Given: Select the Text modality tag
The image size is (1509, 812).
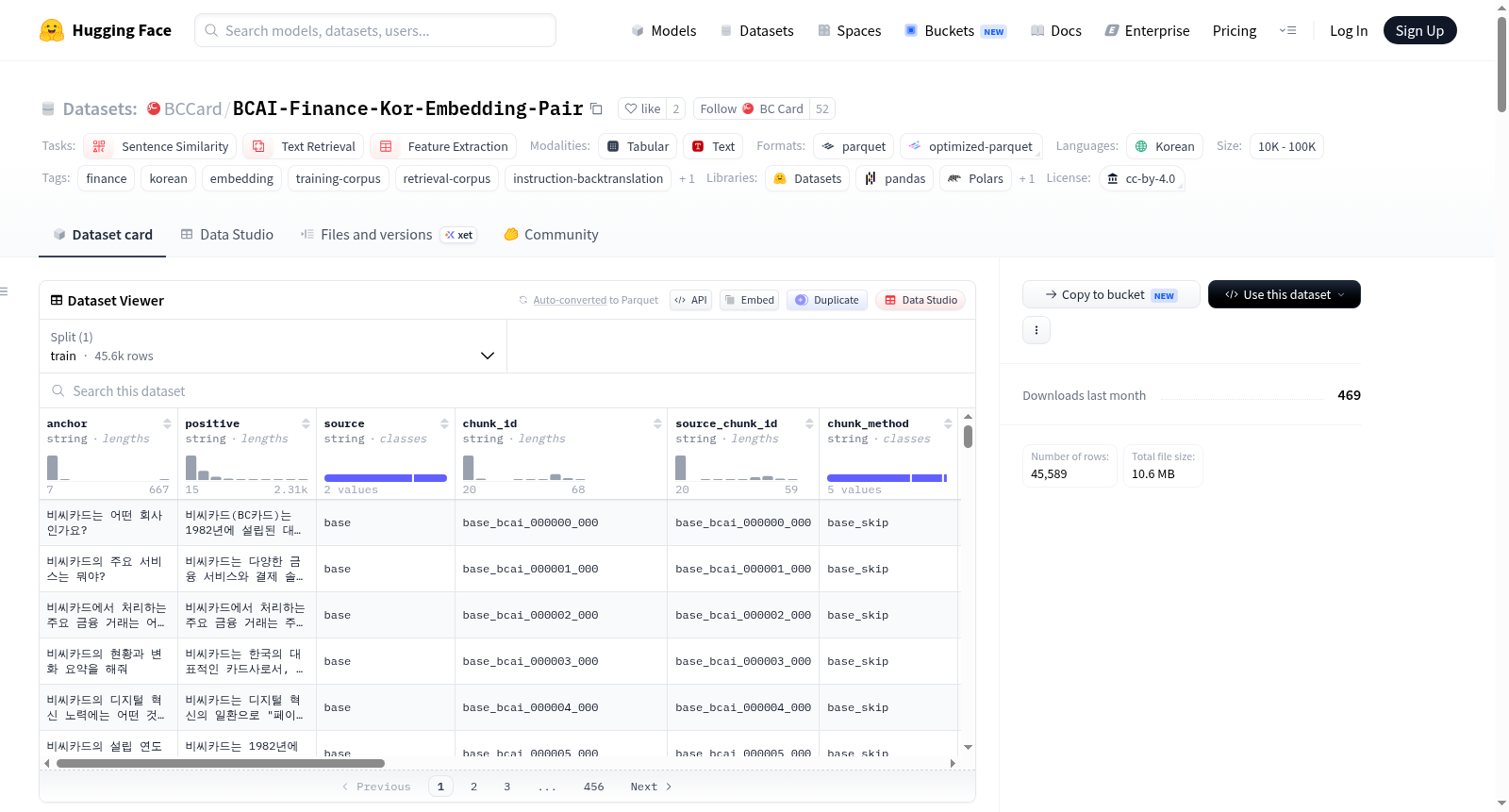Looking at the screenshot, I should [713, 146].
